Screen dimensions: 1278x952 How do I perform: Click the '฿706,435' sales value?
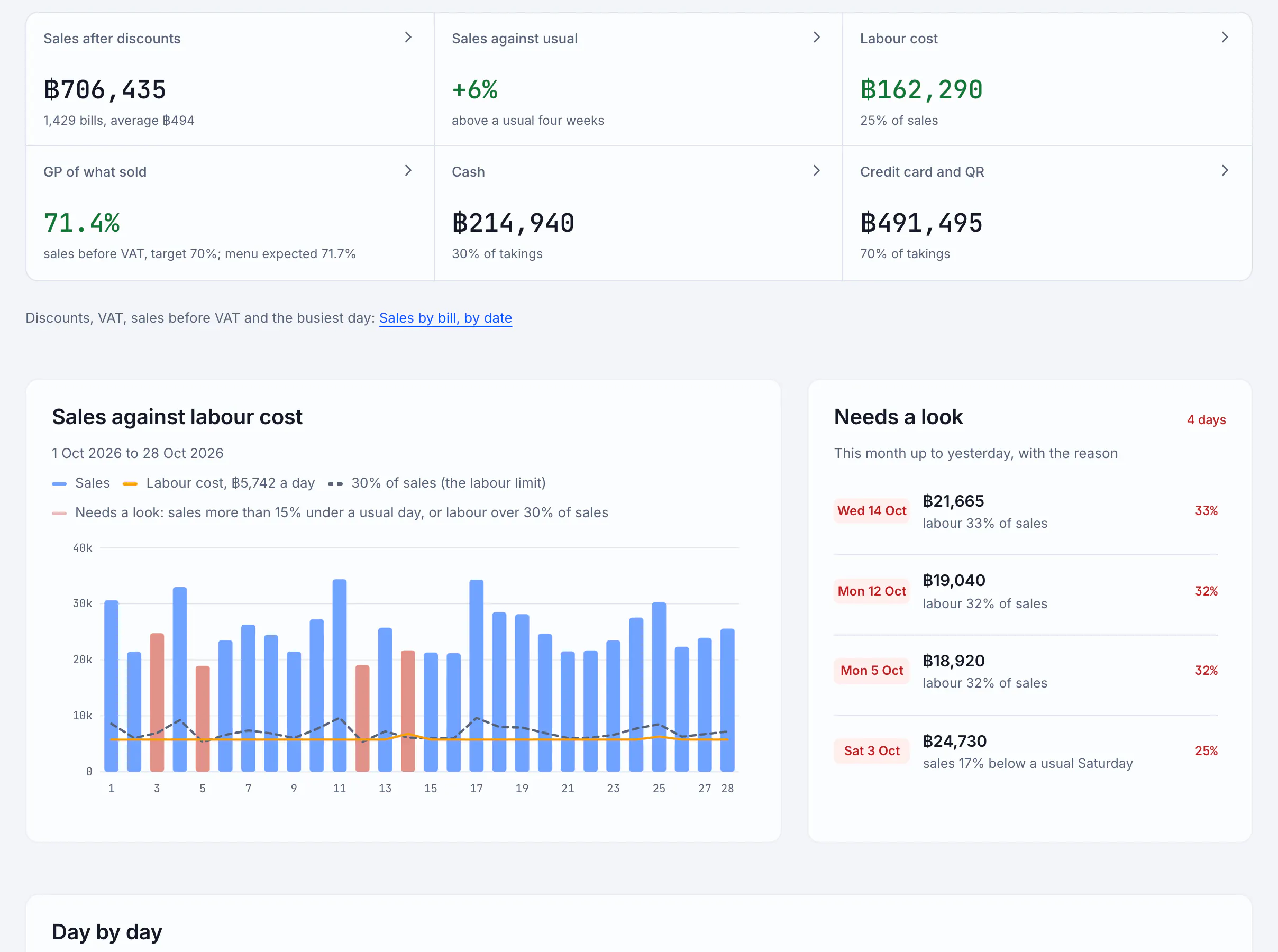105,90
